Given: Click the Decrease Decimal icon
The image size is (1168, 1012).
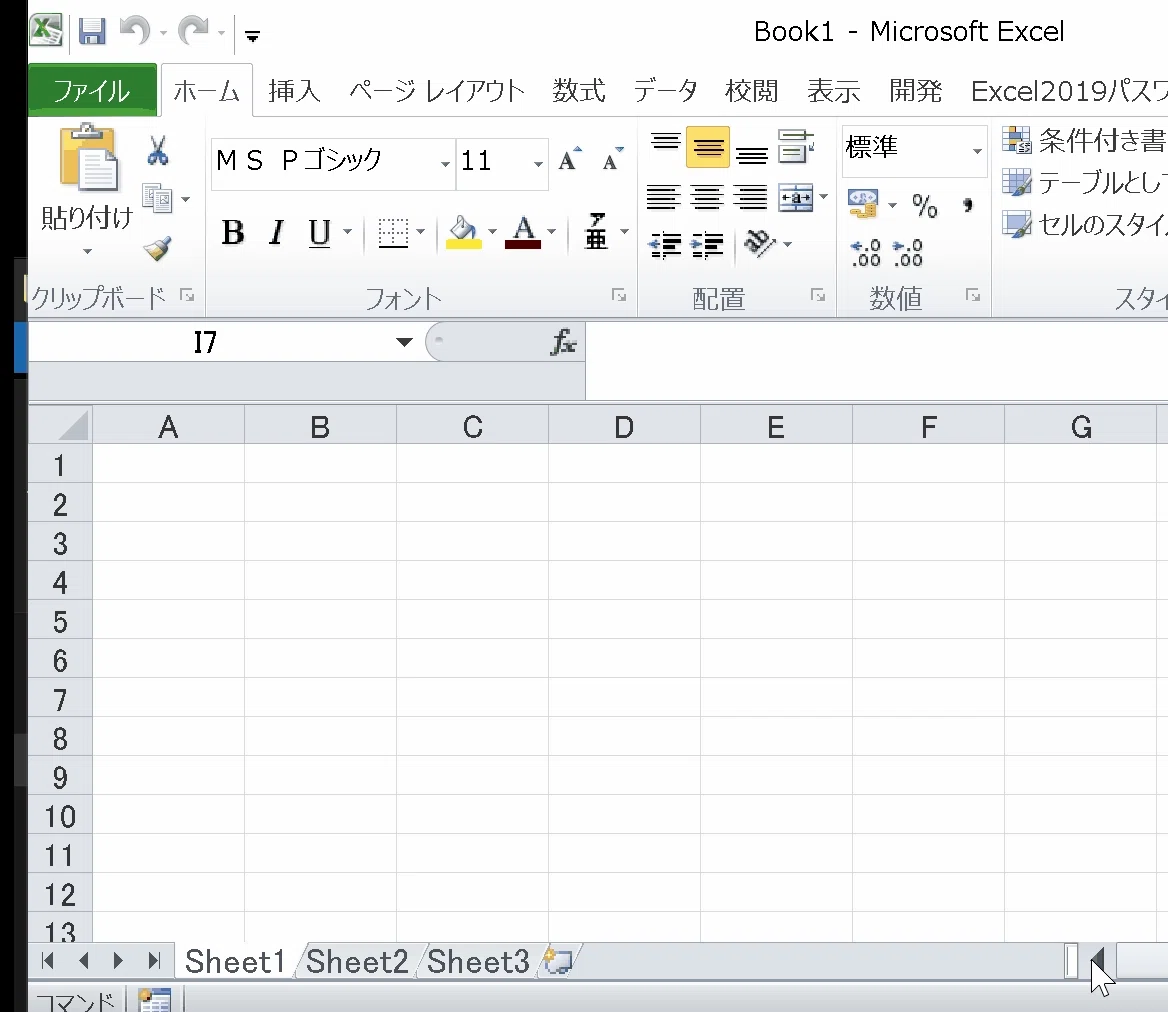Looking at the screenshot, I should click(908, 253).
